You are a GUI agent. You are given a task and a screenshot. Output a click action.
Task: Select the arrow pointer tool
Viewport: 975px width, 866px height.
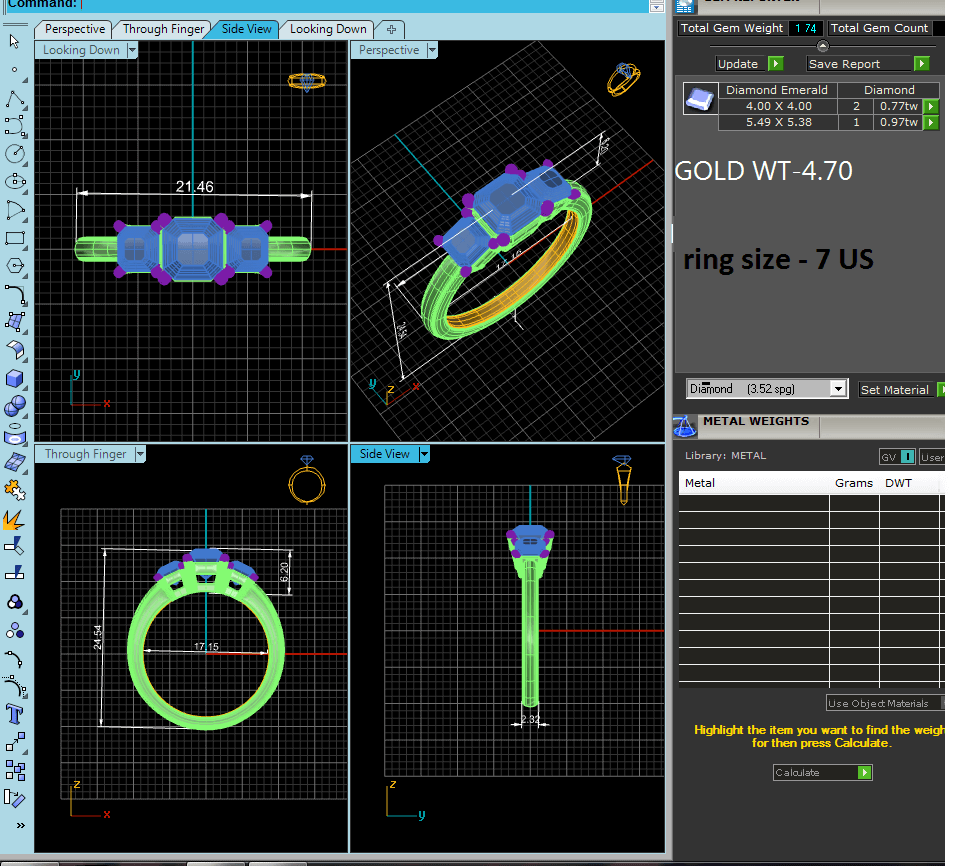(15, 42)
